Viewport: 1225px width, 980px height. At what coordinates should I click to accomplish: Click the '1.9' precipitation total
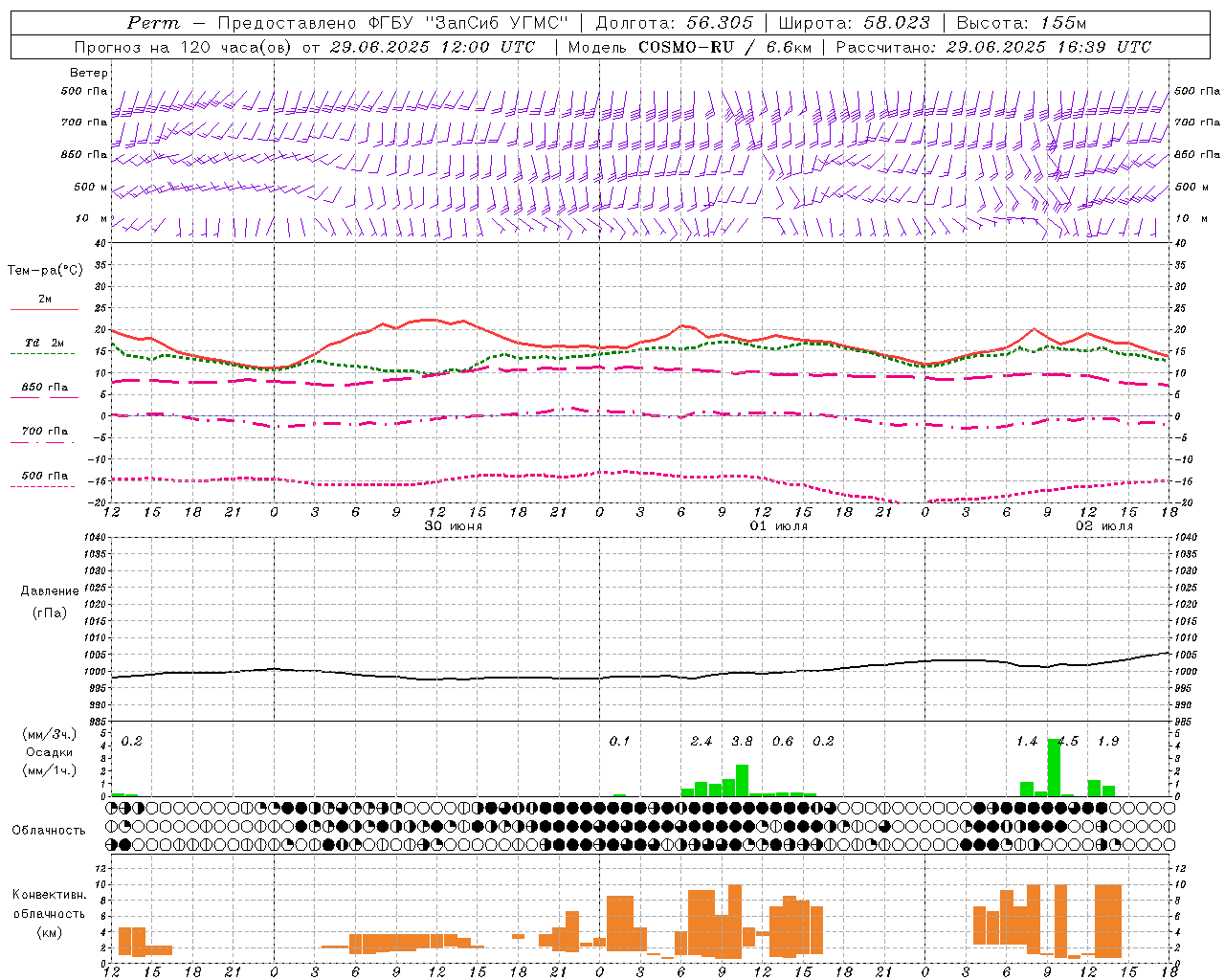coord(1108,742)
